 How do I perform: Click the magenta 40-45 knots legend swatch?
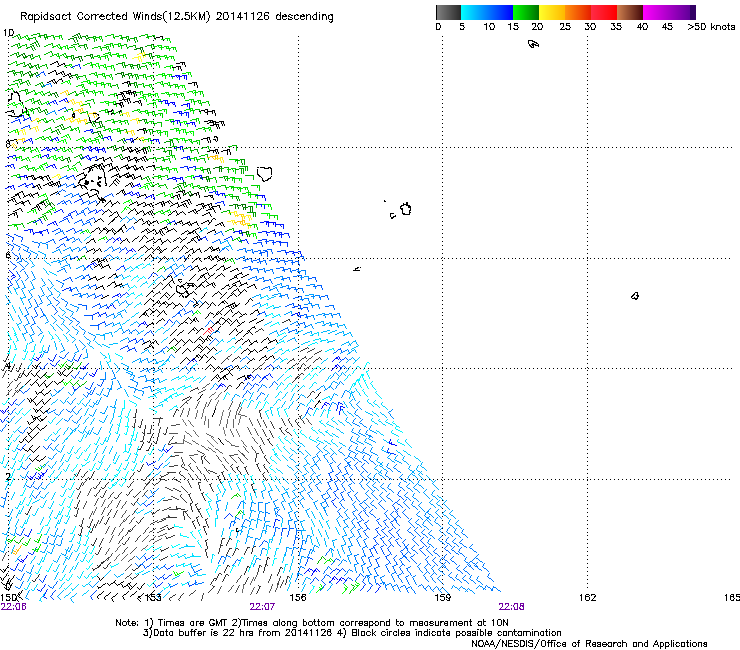[x=656, y=12]
